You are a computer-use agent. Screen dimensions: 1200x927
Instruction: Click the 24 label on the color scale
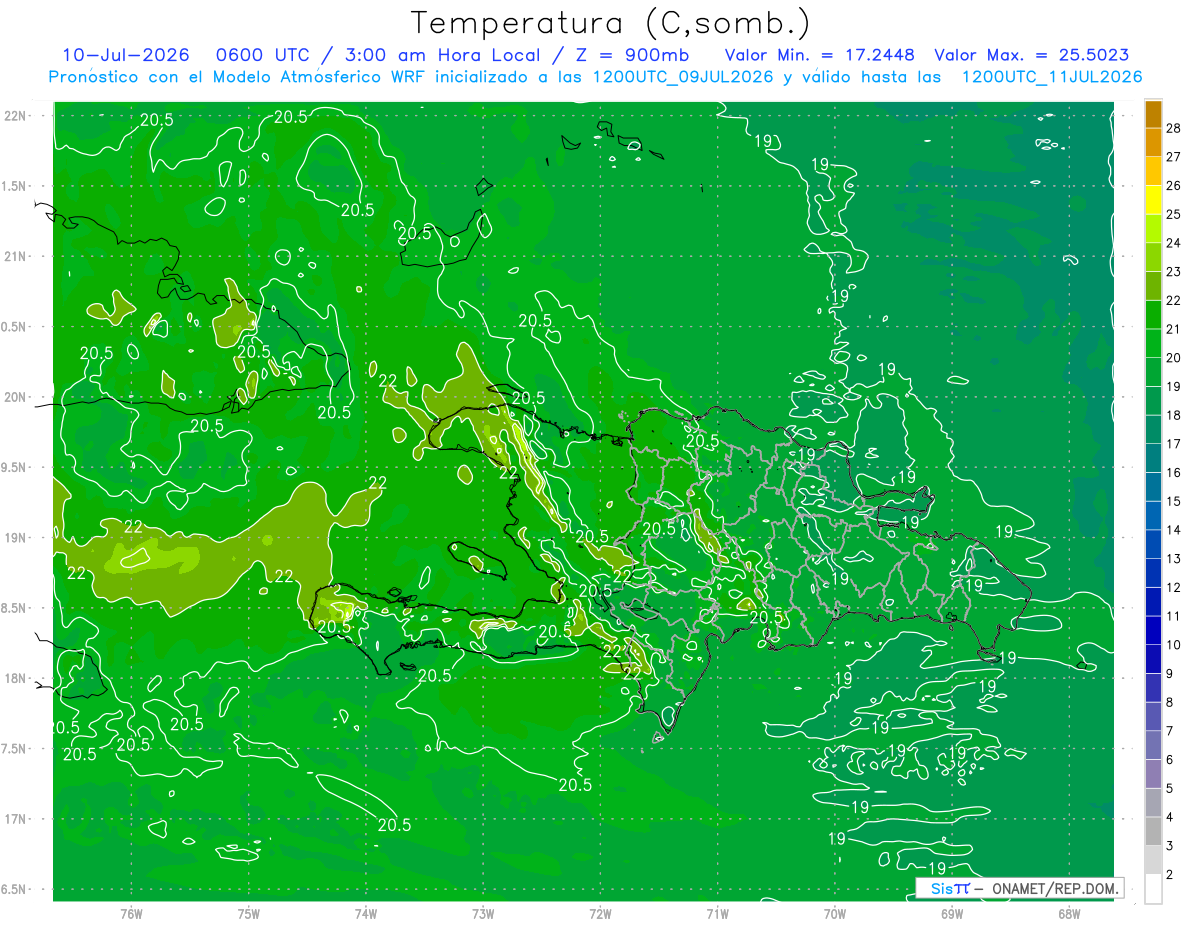[x=1173, y=243]
